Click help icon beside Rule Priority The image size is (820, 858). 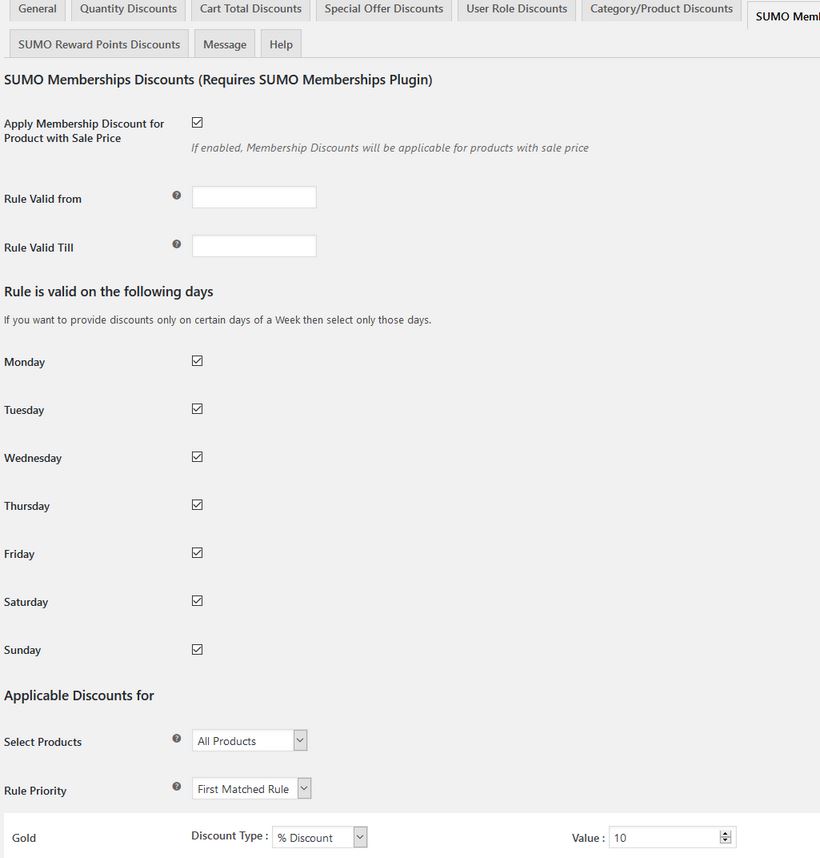(x=176, y=786)
